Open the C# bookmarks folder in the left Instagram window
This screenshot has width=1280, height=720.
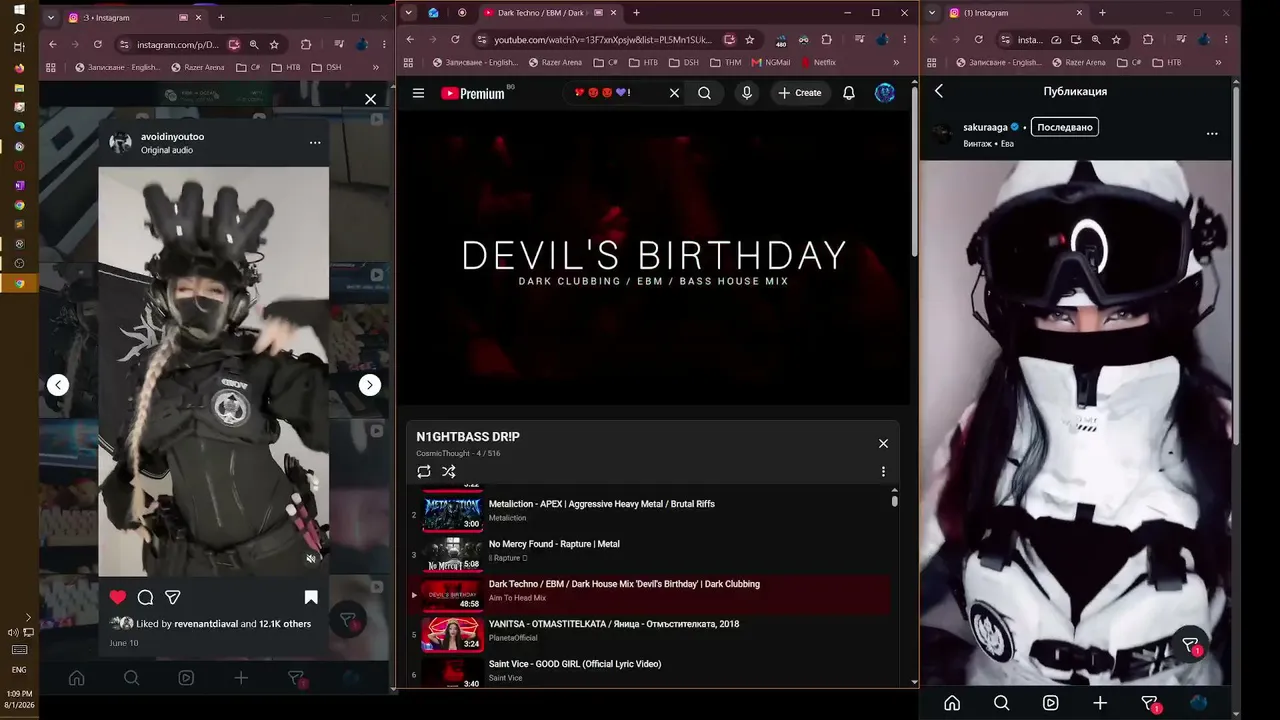248,67
